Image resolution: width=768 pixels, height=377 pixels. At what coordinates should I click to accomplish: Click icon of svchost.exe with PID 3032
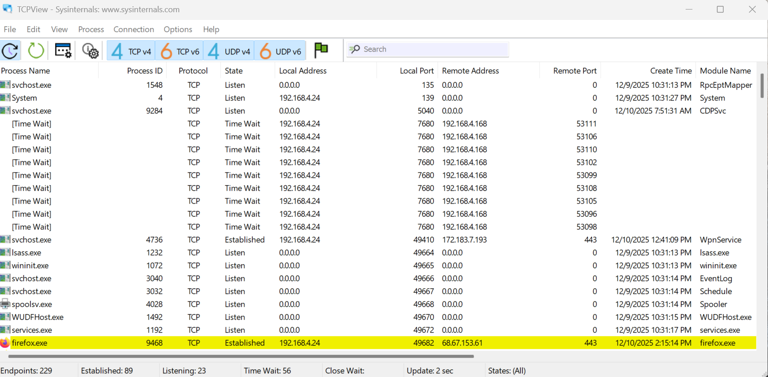[x=5, y=291]
